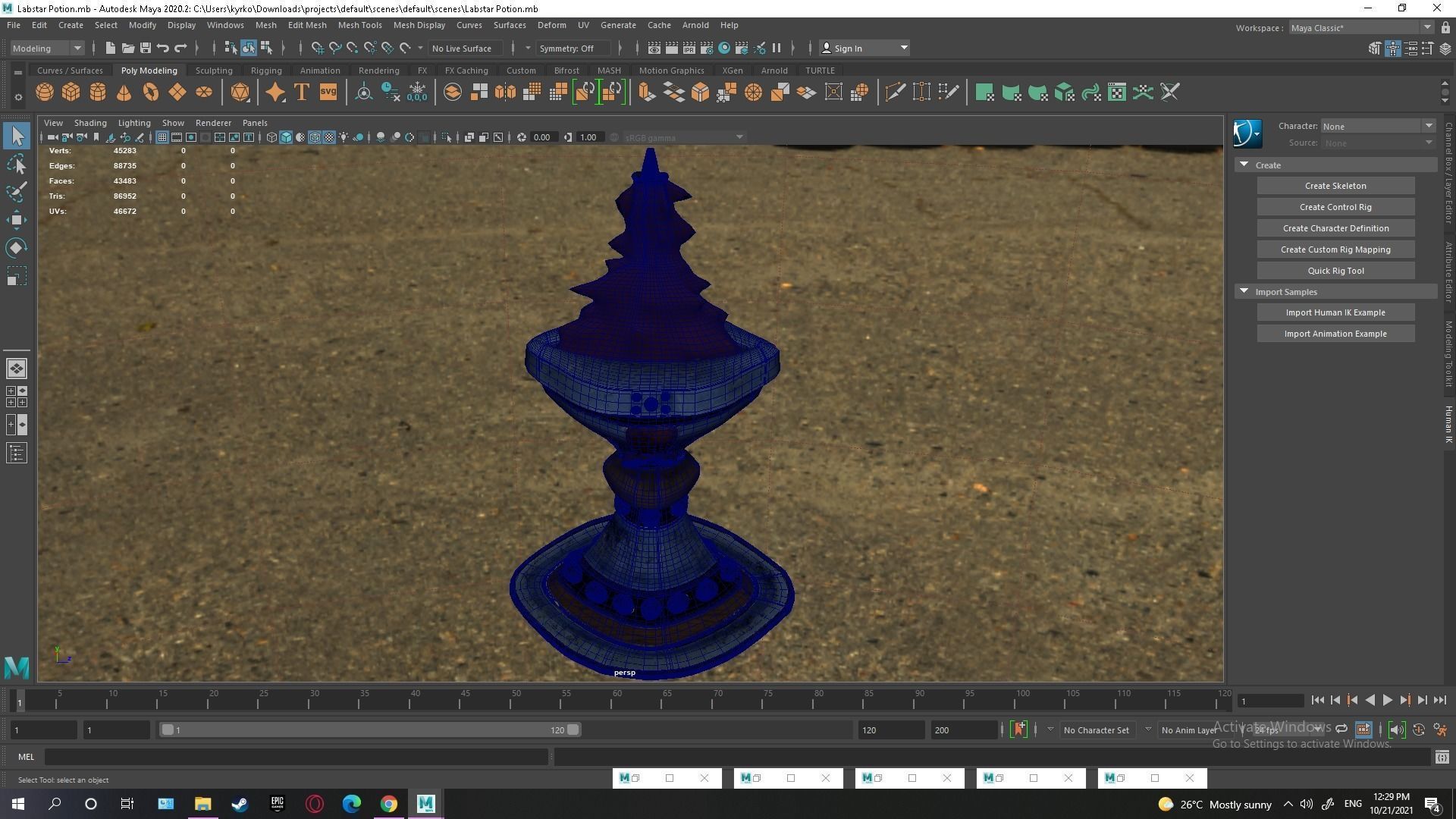
Task: Create a polygon cylinder from the shelf
Action: (x=98, y=93)
